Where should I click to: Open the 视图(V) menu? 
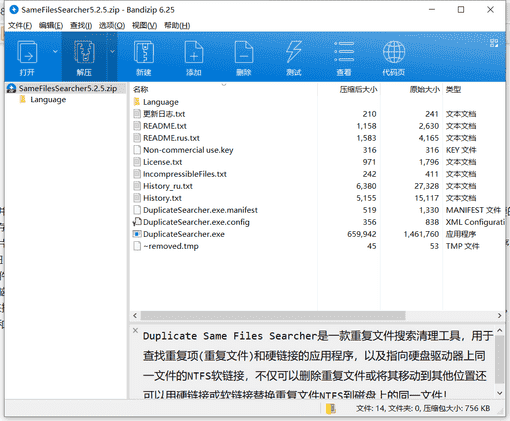[x=144, y=26]
